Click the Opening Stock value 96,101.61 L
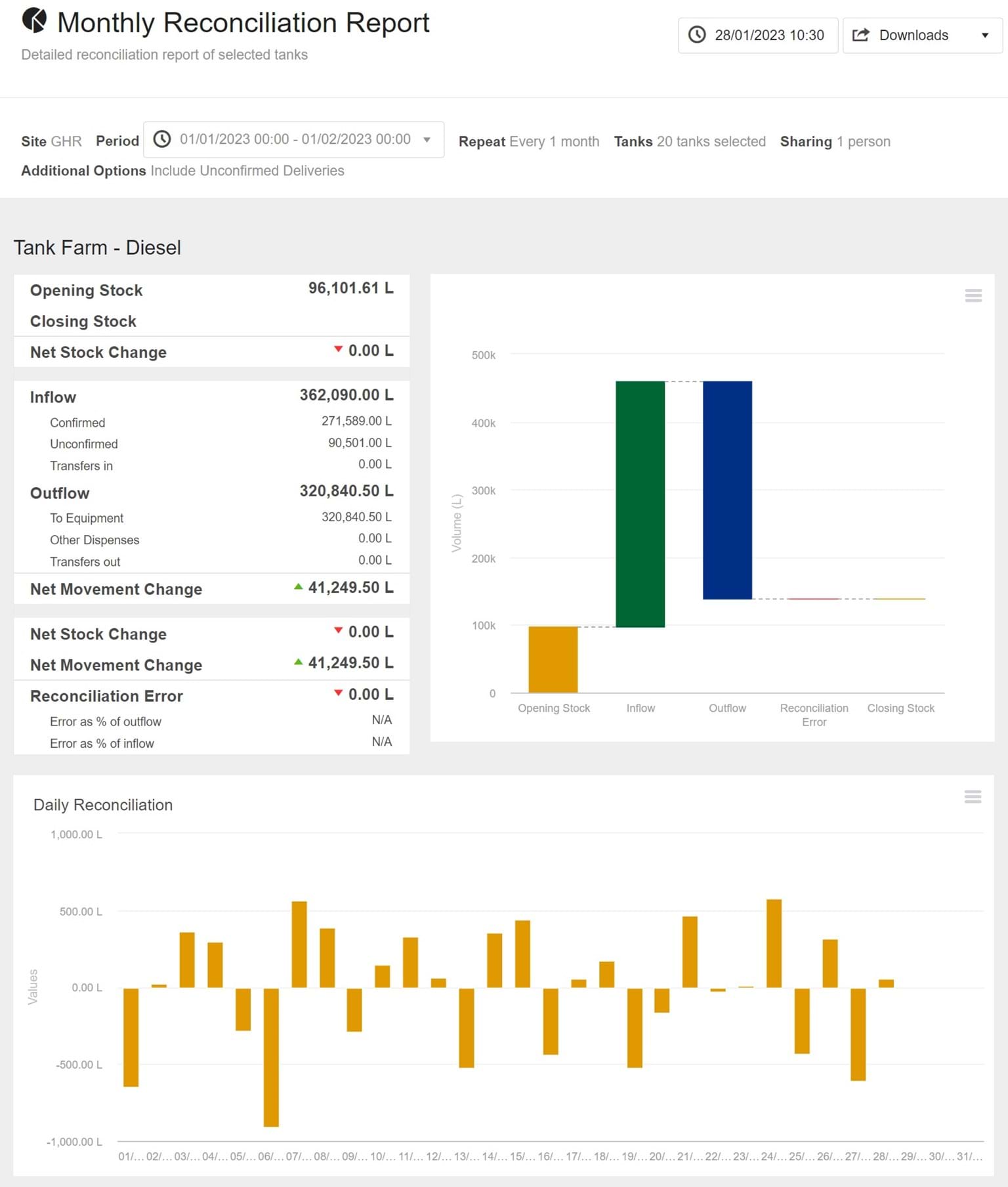1008x1187 pixels. click(x=351, y=288)
